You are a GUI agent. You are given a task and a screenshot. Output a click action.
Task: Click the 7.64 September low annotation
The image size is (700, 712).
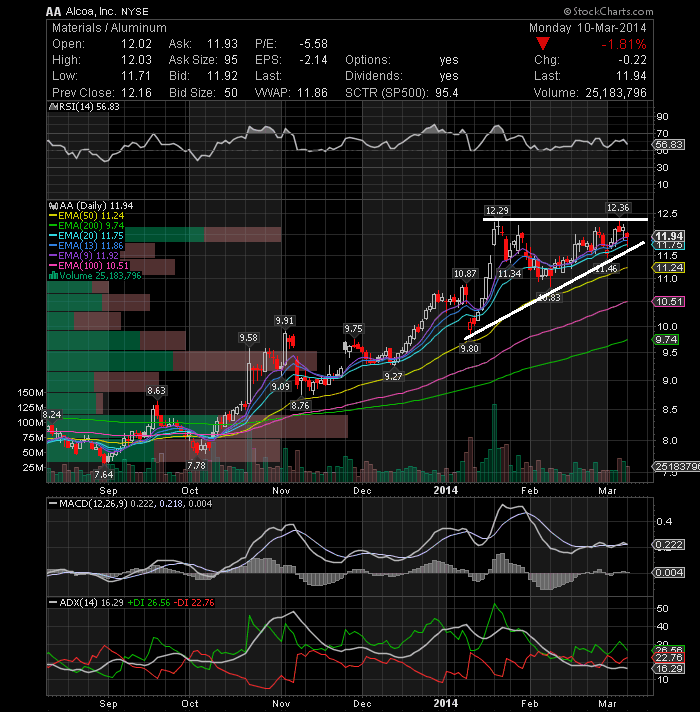104,475
